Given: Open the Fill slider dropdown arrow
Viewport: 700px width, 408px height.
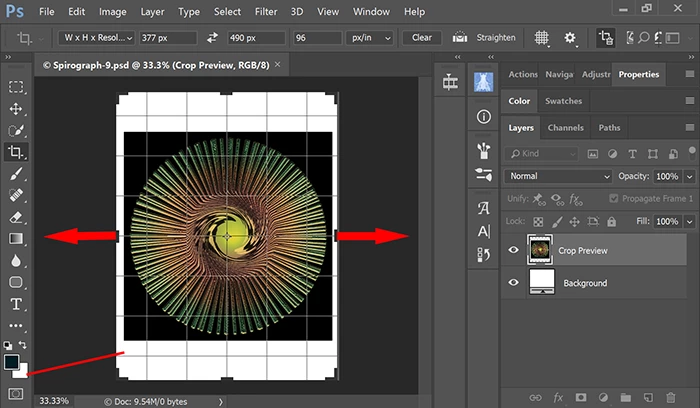Looking at the screenshot, I should 690,221.
